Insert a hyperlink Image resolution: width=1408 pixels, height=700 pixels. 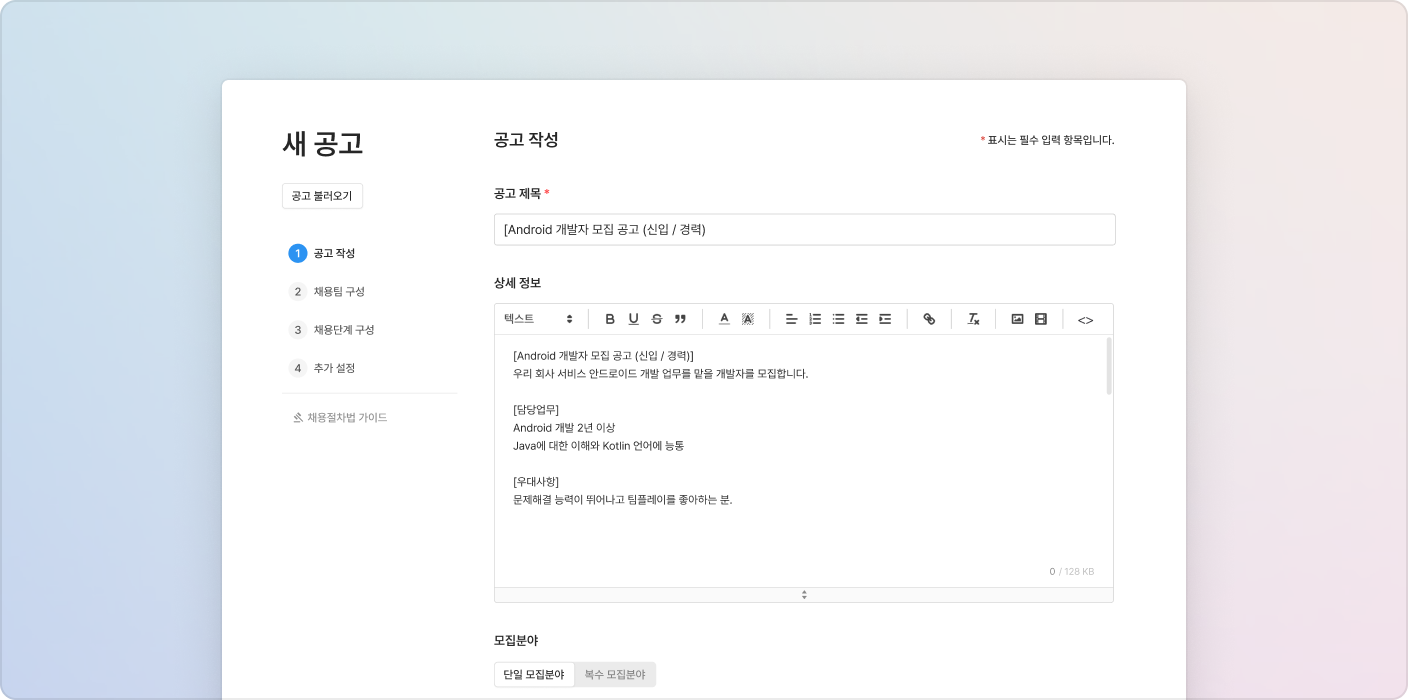929,319
